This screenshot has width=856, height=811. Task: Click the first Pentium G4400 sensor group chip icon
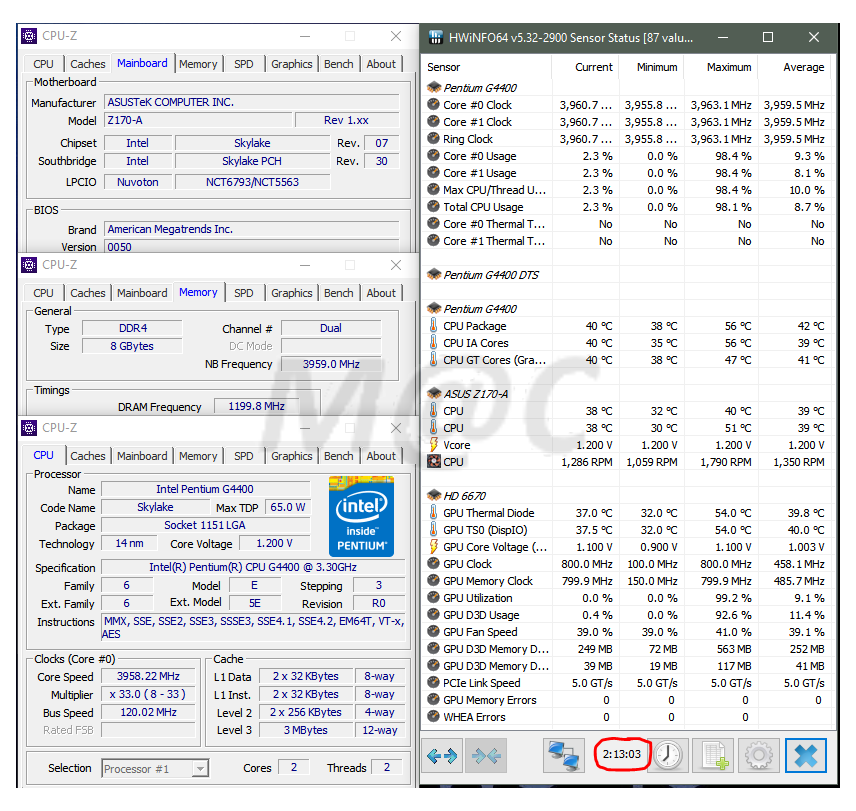[434, 87]
